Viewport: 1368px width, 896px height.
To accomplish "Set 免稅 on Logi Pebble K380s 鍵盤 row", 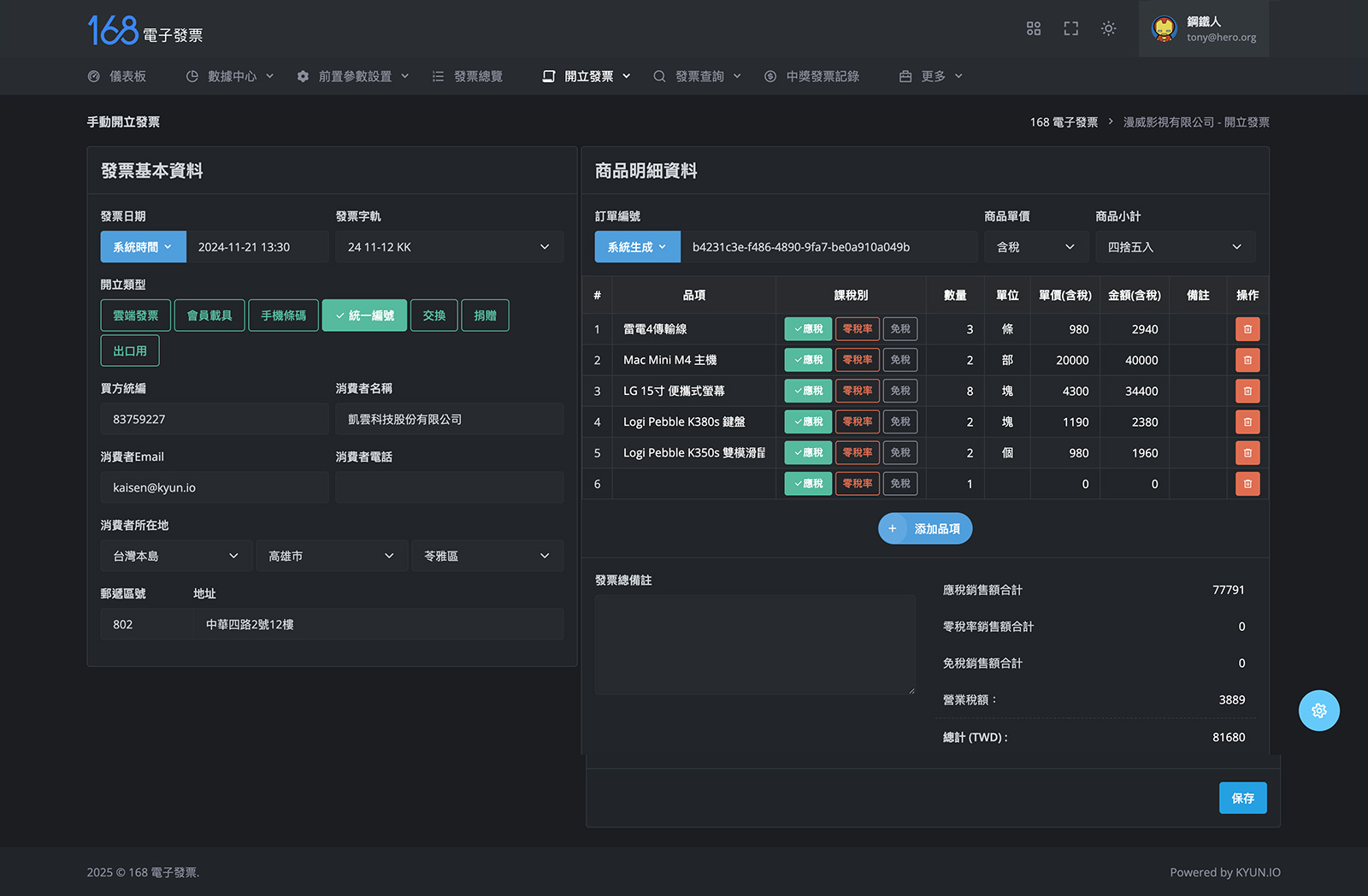I will (x=899, y=421).
